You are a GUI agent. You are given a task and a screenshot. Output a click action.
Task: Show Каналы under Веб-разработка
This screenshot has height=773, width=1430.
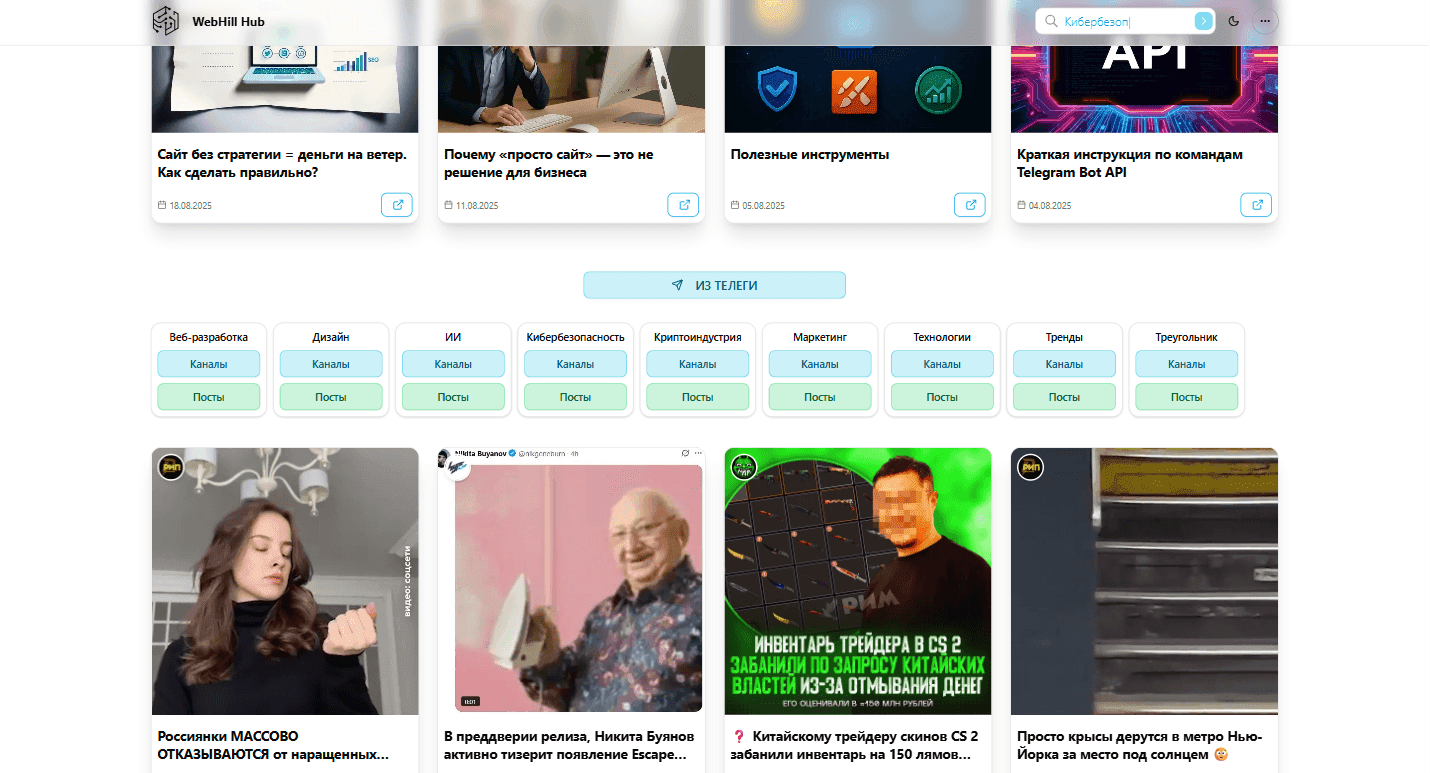point(209,364)
